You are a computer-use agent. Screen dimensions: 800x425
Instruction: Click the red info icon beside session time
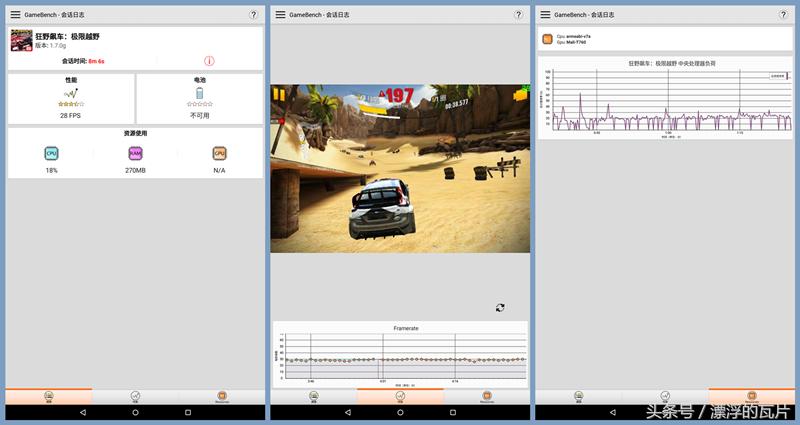209,61
